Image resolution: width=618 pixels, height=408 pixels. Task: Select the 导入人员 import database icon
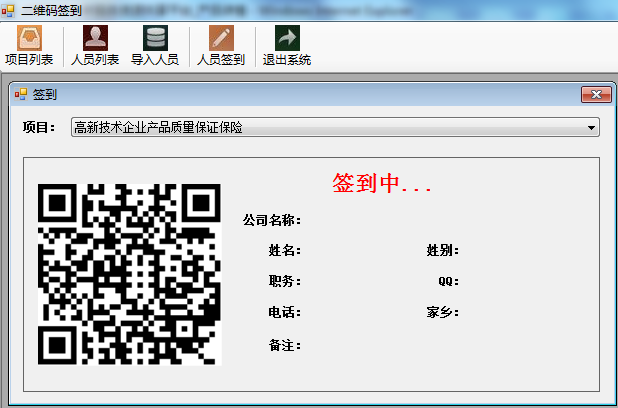click(x=155, y=38)
